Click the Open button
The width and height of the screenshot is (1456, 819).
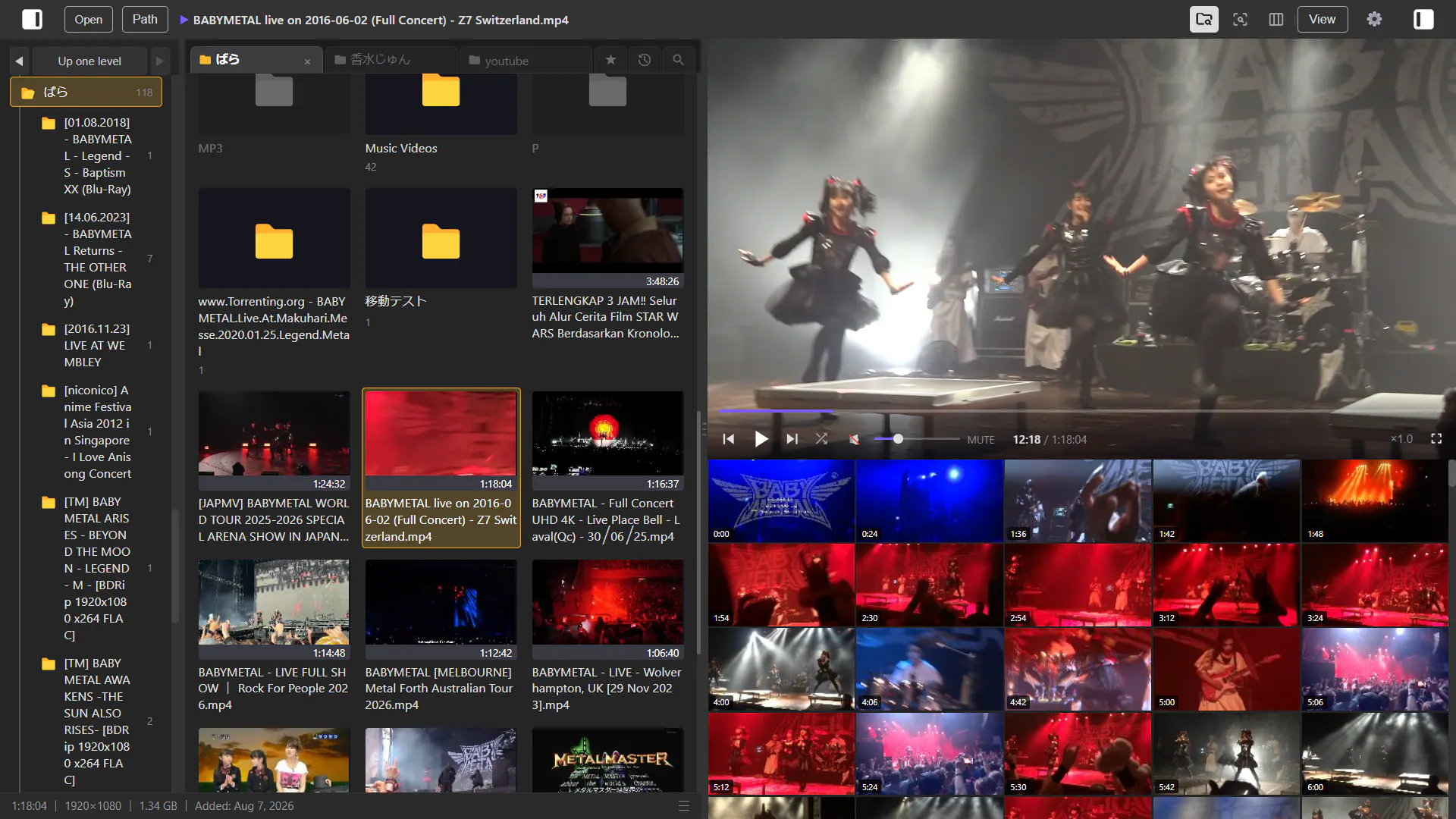point(88,19)
